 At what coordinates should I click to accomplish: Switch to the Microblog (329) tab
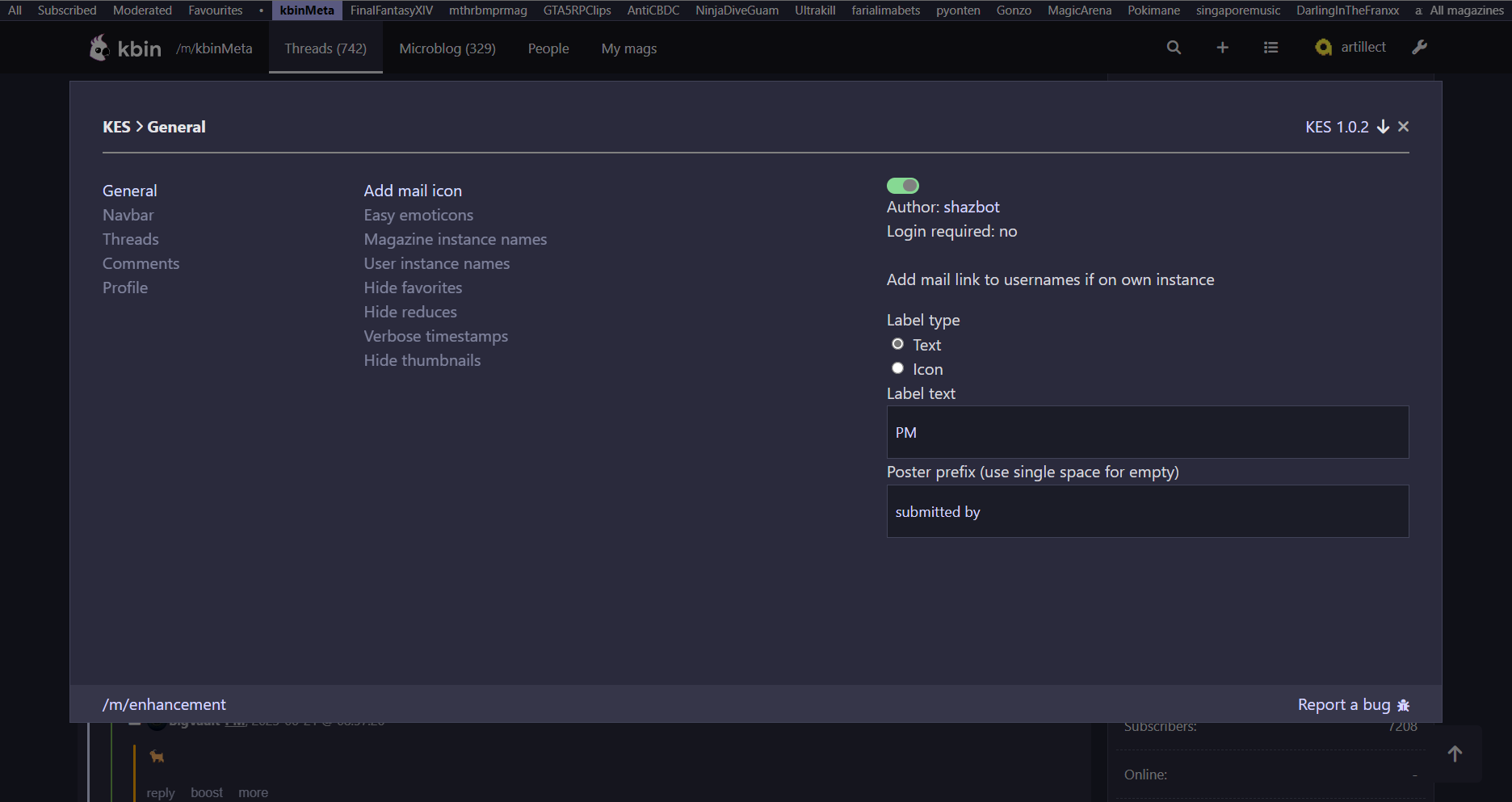[x=447, y=48]
